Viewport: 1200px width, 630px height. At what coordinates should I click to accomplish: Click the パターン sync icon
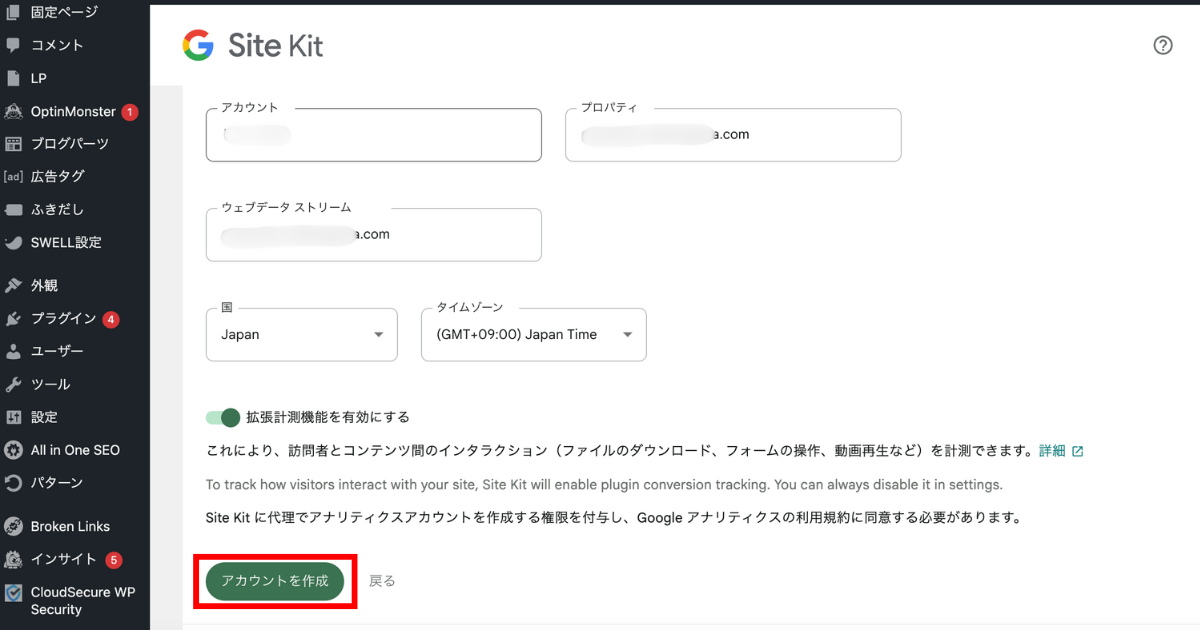(13, 483)
